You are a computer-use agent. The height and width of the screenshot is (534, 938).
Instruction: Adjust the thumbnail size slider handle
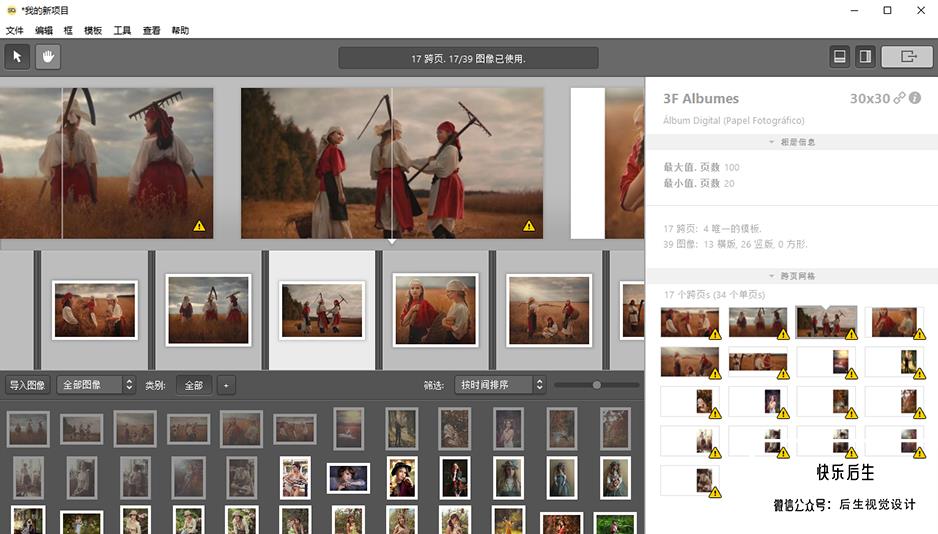coord(596,385)
